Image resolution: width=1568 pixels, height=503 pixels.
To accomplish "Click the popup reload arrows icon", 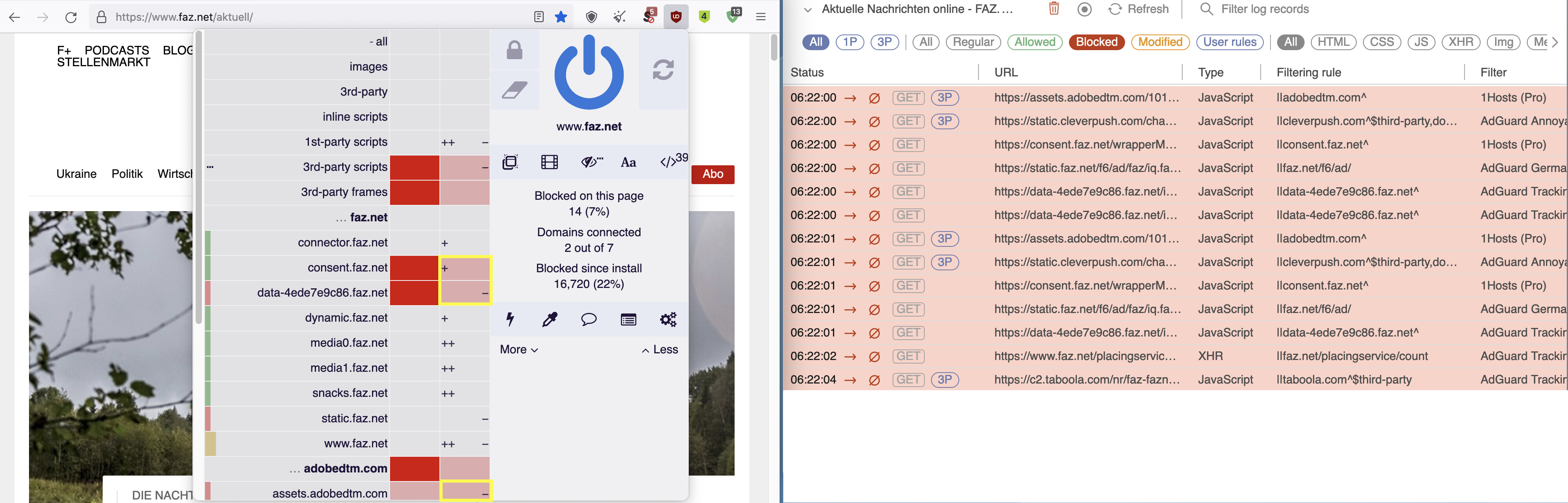I will [x=663, y=69].
